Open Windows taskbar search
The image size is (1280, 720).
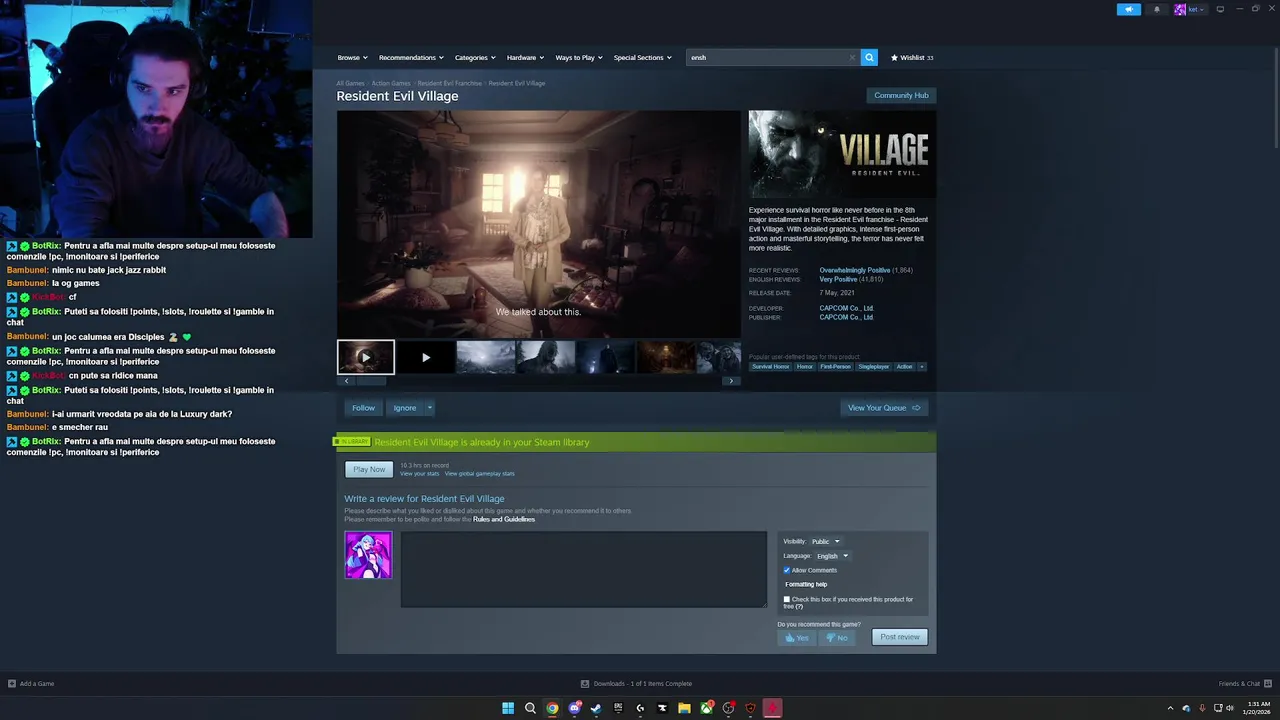530,708
